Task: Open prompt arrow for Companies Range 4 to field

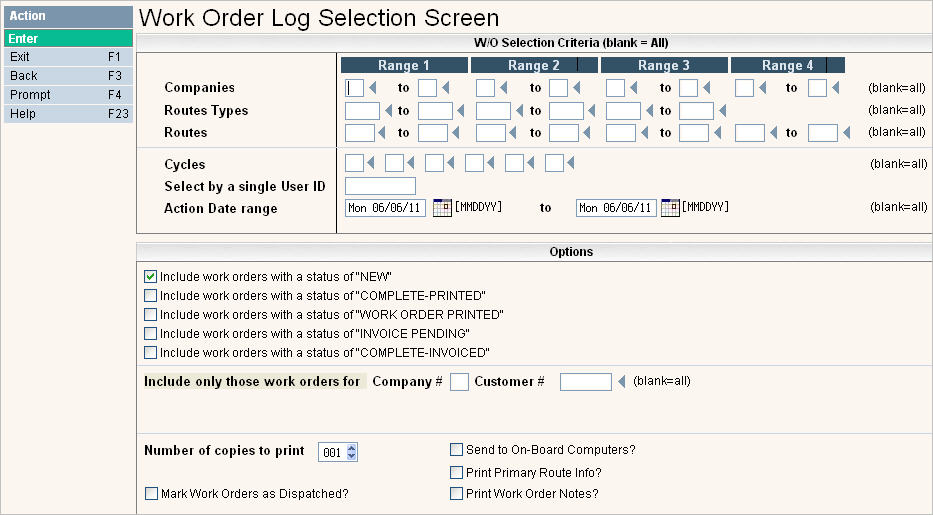Action: pyautogui.click(x=836, y=88)
